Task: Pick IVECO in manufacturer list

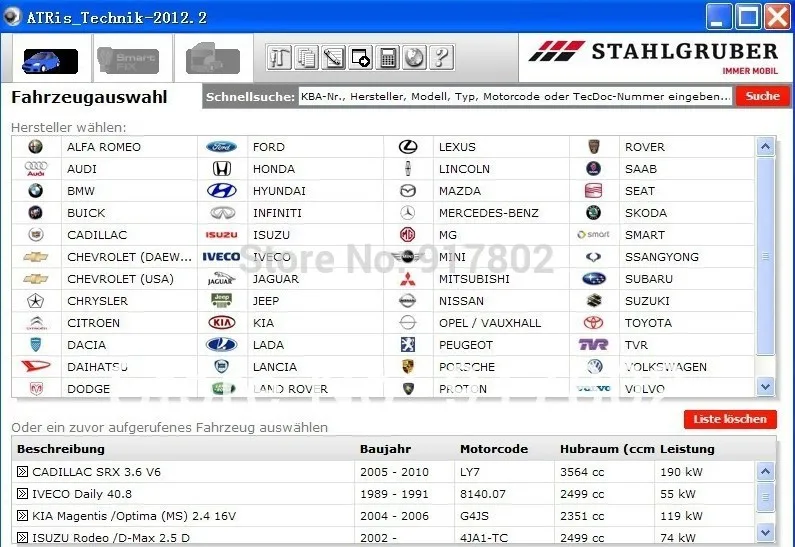Action: pyautogui.click(x=272, y=257)
